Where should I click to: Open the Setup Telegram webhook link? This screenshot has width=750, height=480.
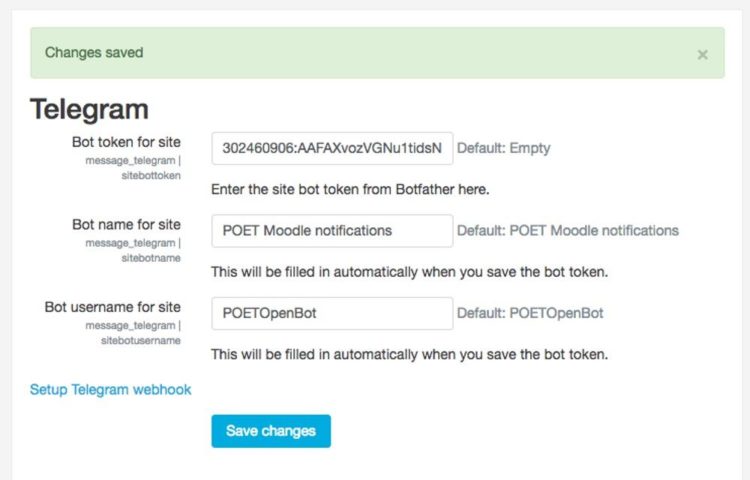[x=110, y=390]
